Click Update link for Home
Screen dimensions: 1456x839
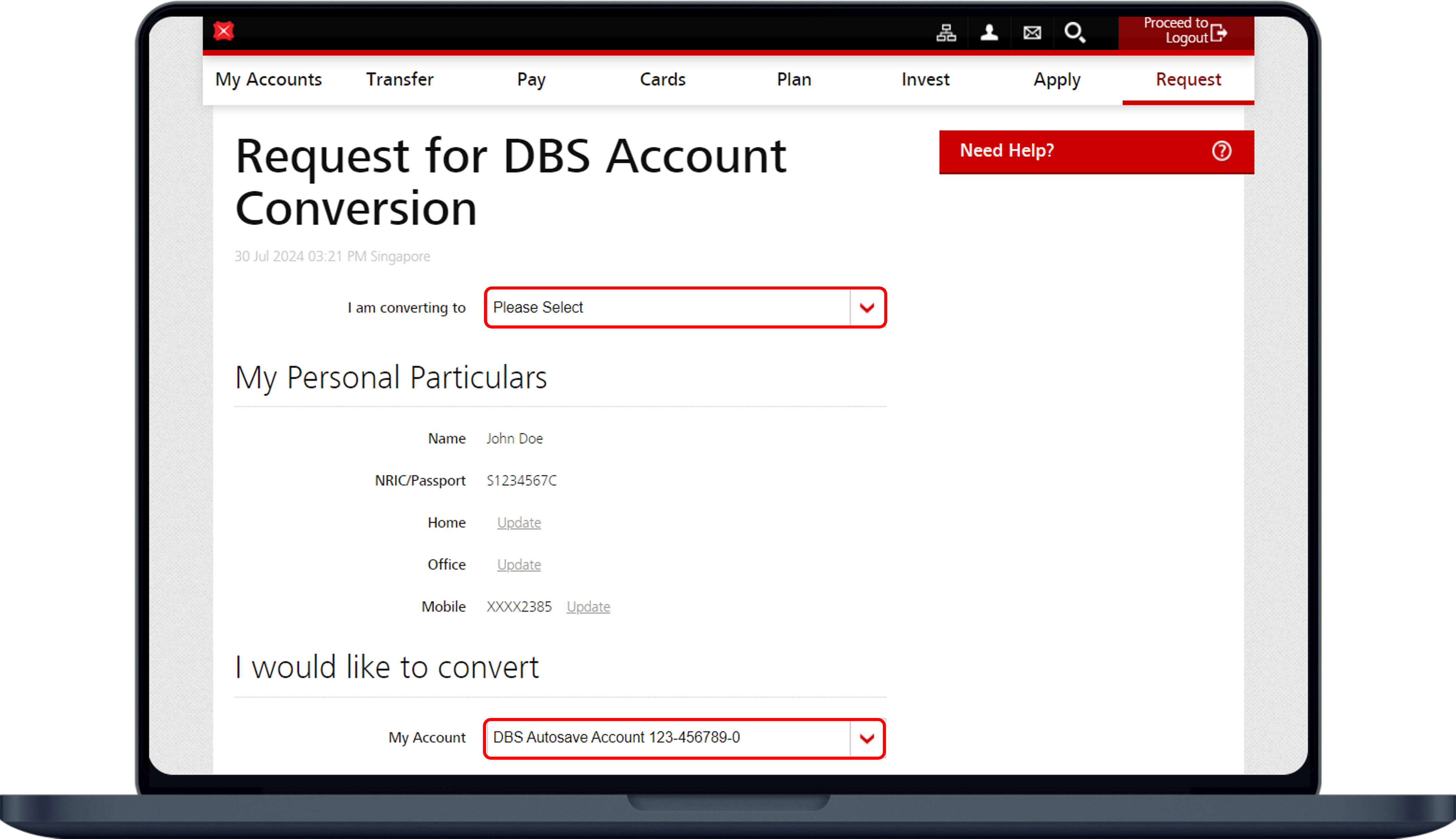click(519, 523)
